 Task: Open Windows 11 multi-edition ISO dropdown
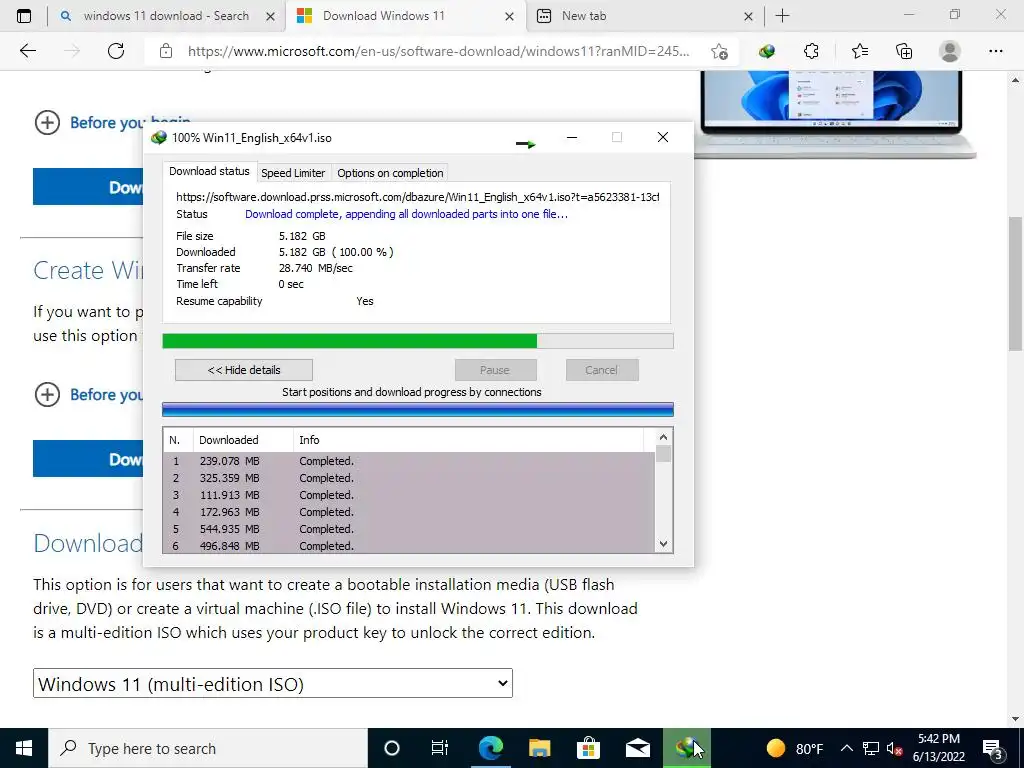[x=273, y=684]
